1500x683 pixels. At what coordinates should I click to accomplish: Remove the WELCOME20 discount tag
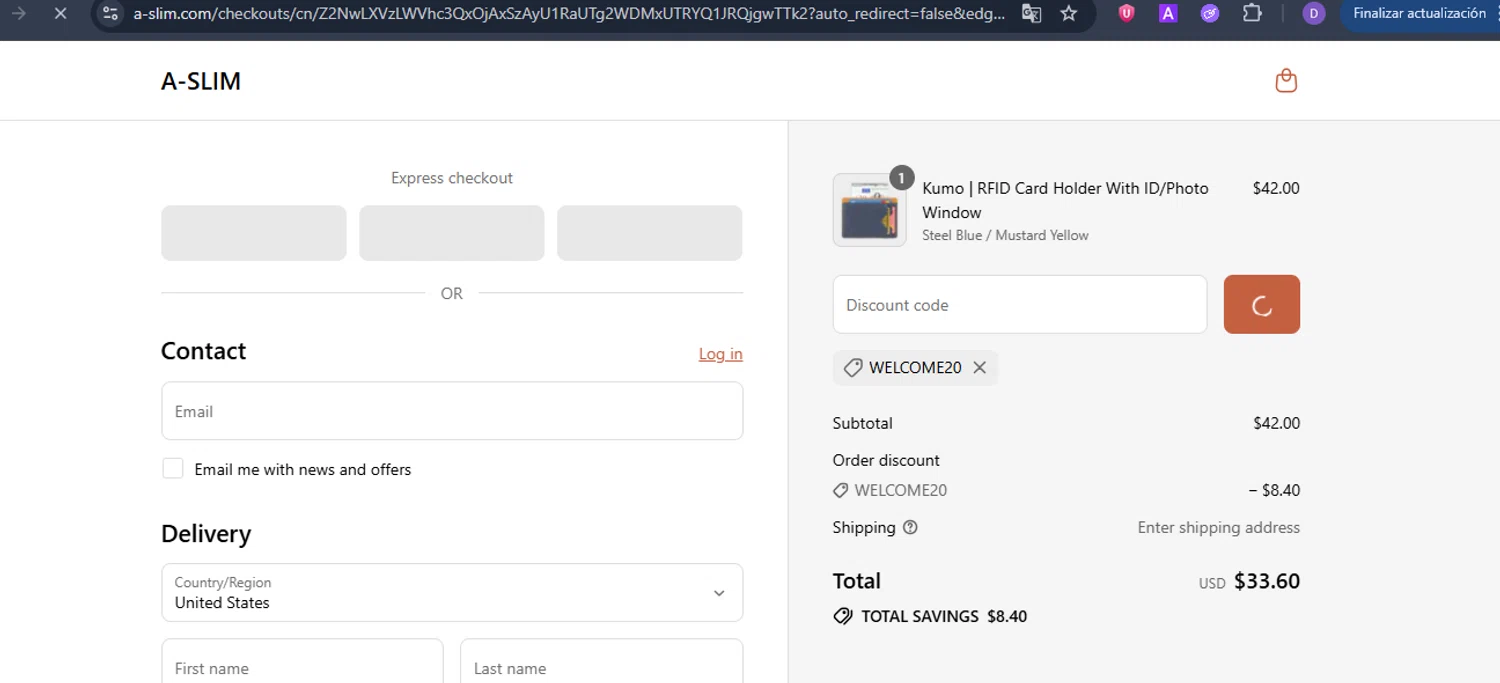pyautogui.click(x=980, y=368)
